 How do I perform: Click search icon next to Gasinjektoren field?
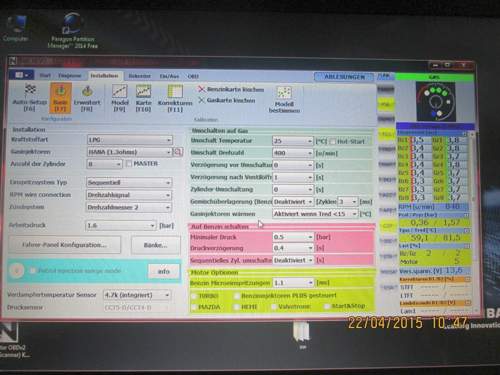pyautogui.click(x=178, y=152)
